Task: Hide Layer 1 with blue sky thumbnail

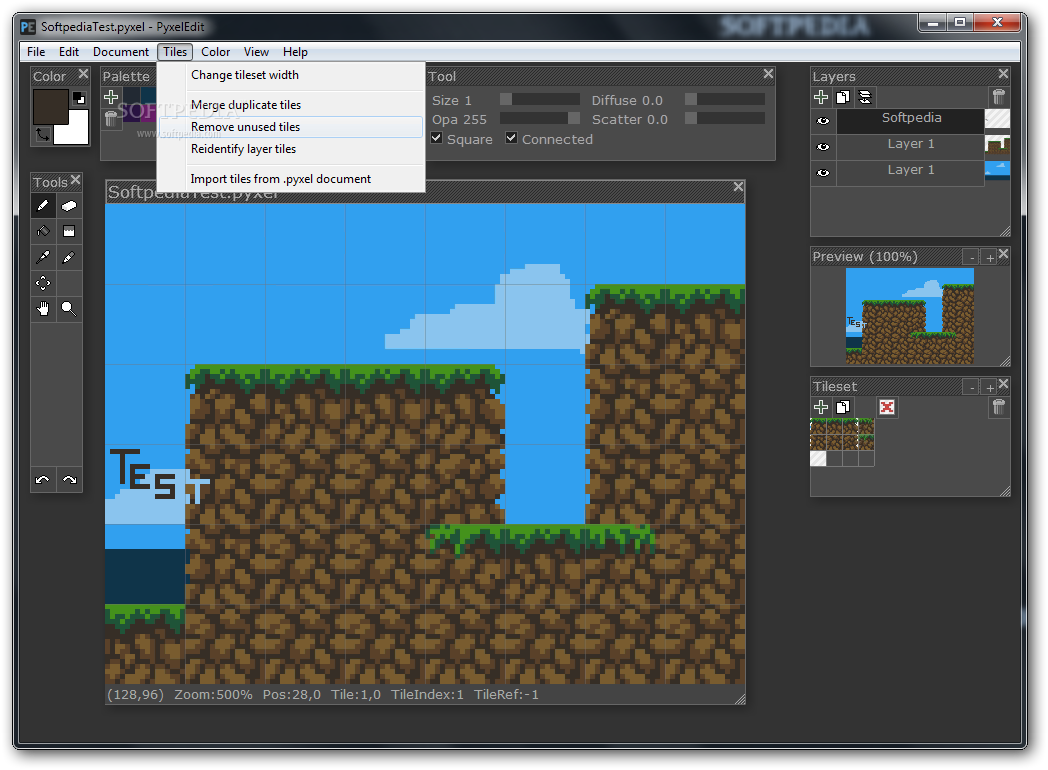Action: [823, 172]
